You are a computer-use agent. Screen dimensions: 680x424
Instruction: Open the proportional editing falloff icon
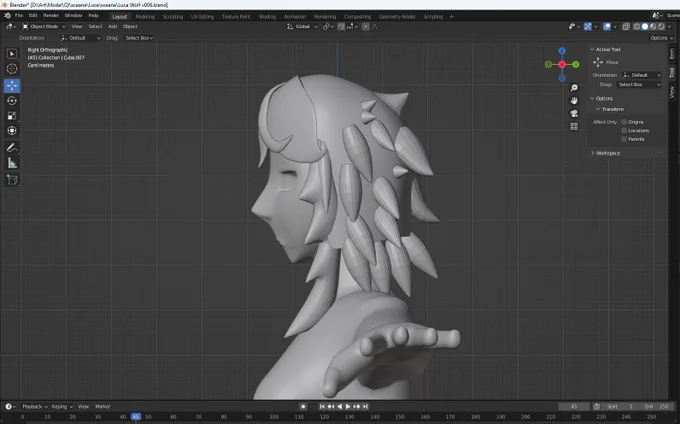click(x=375, y=26)
